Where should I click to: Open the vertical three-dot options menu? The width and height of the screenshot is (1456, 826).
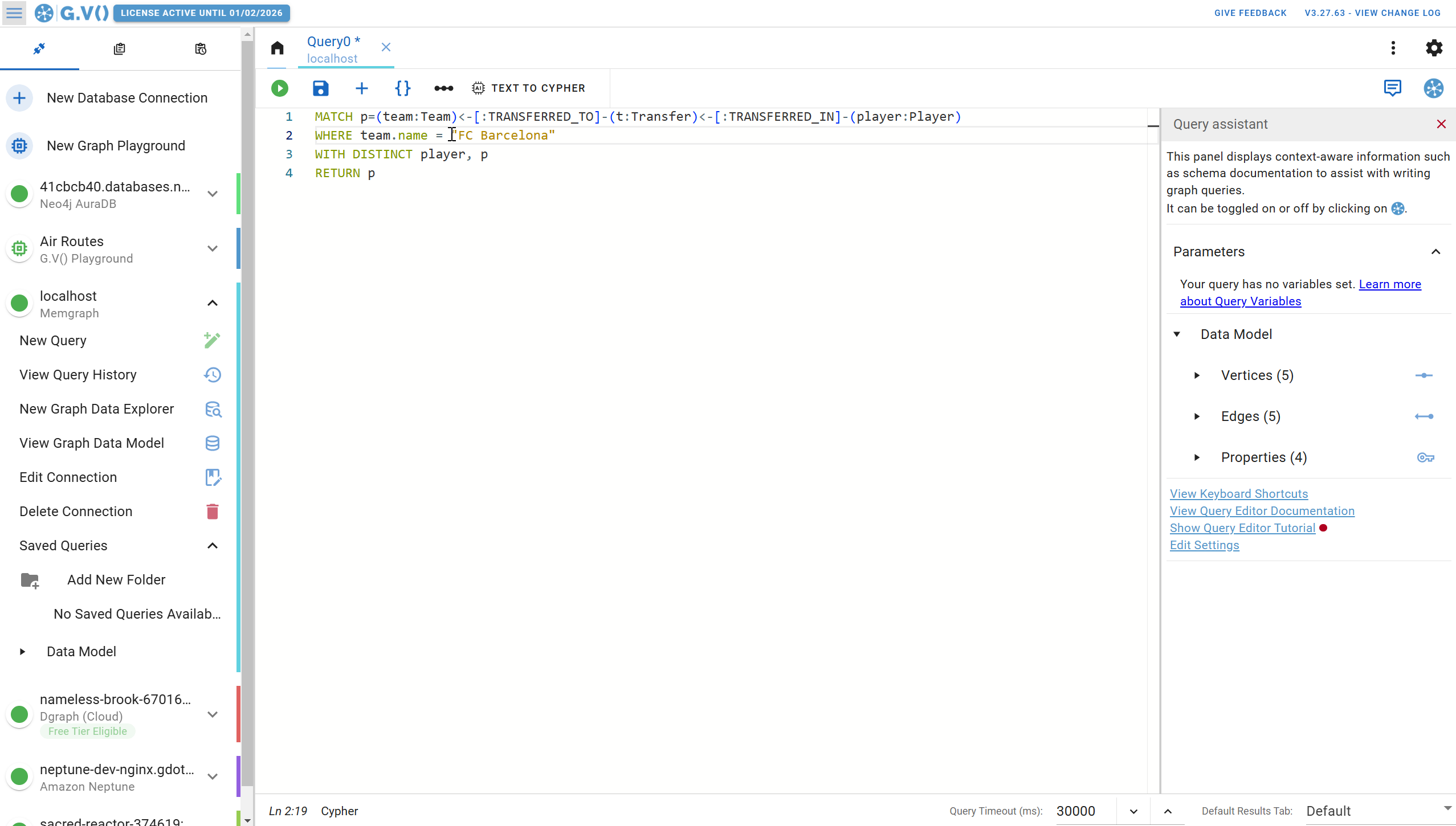coord(1393,48)
